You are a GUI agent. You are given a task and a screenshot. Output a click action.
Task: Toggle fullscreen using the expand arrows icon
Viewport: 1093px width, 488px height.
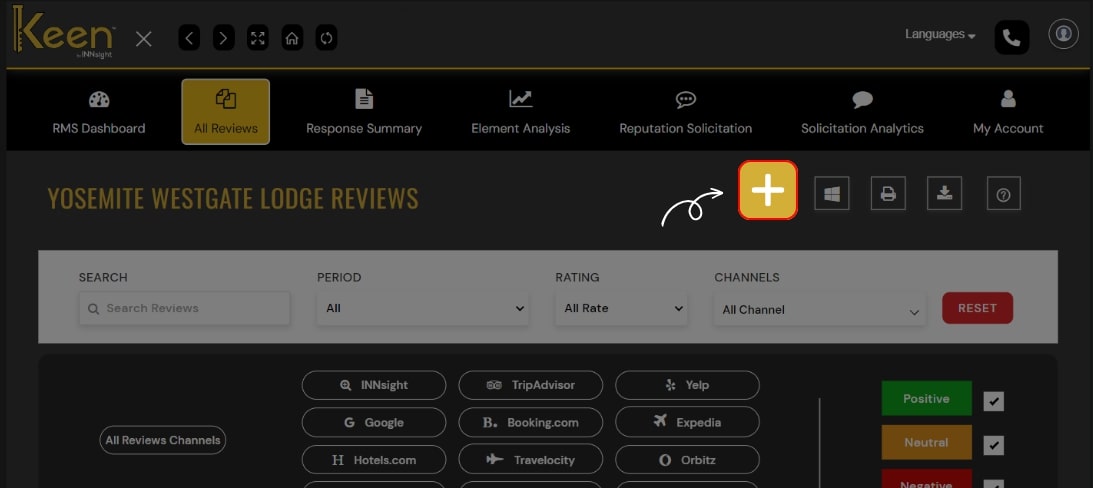[258, 38]
